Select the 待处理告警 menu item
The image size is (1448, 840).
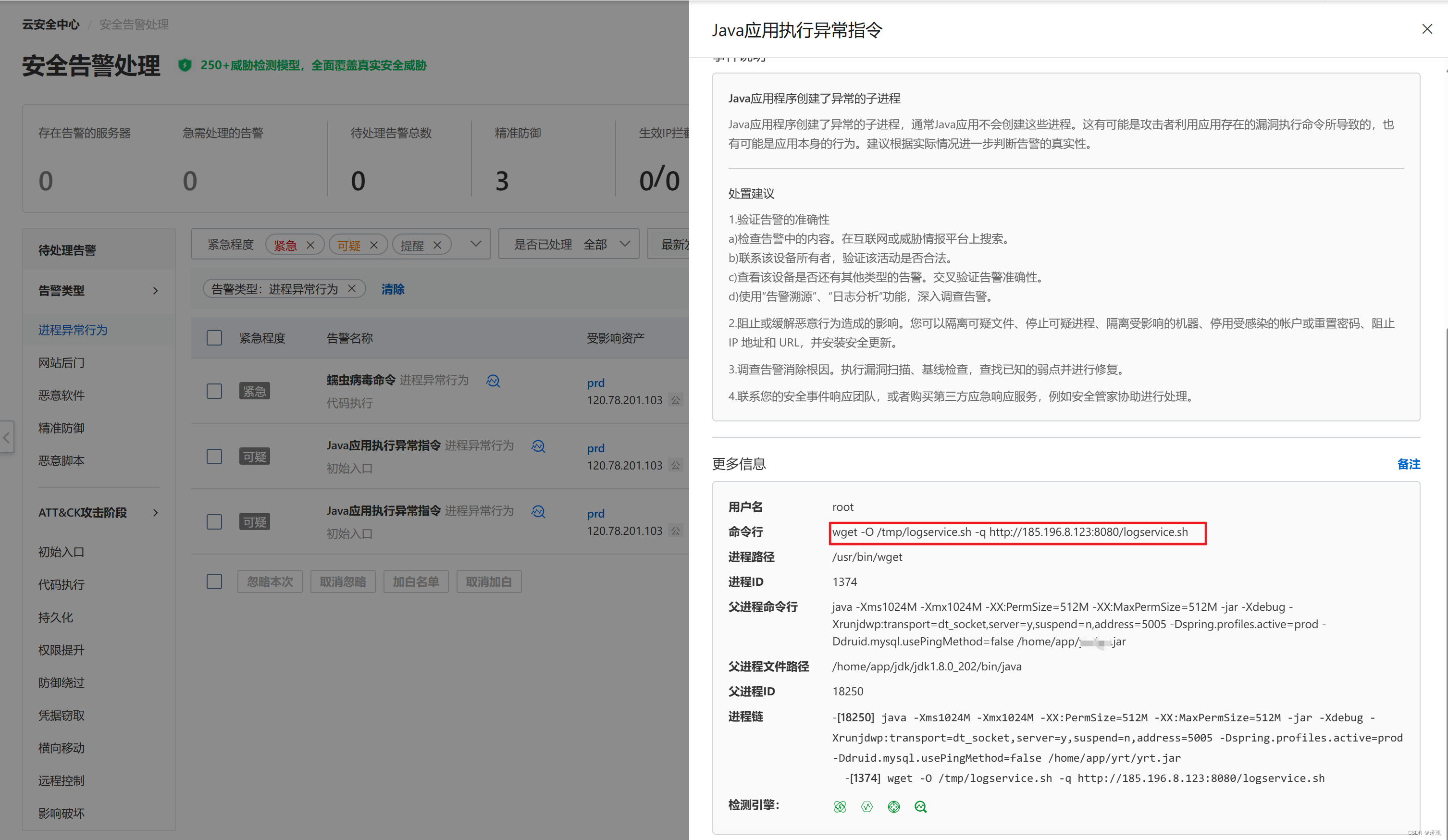(67, 250)
